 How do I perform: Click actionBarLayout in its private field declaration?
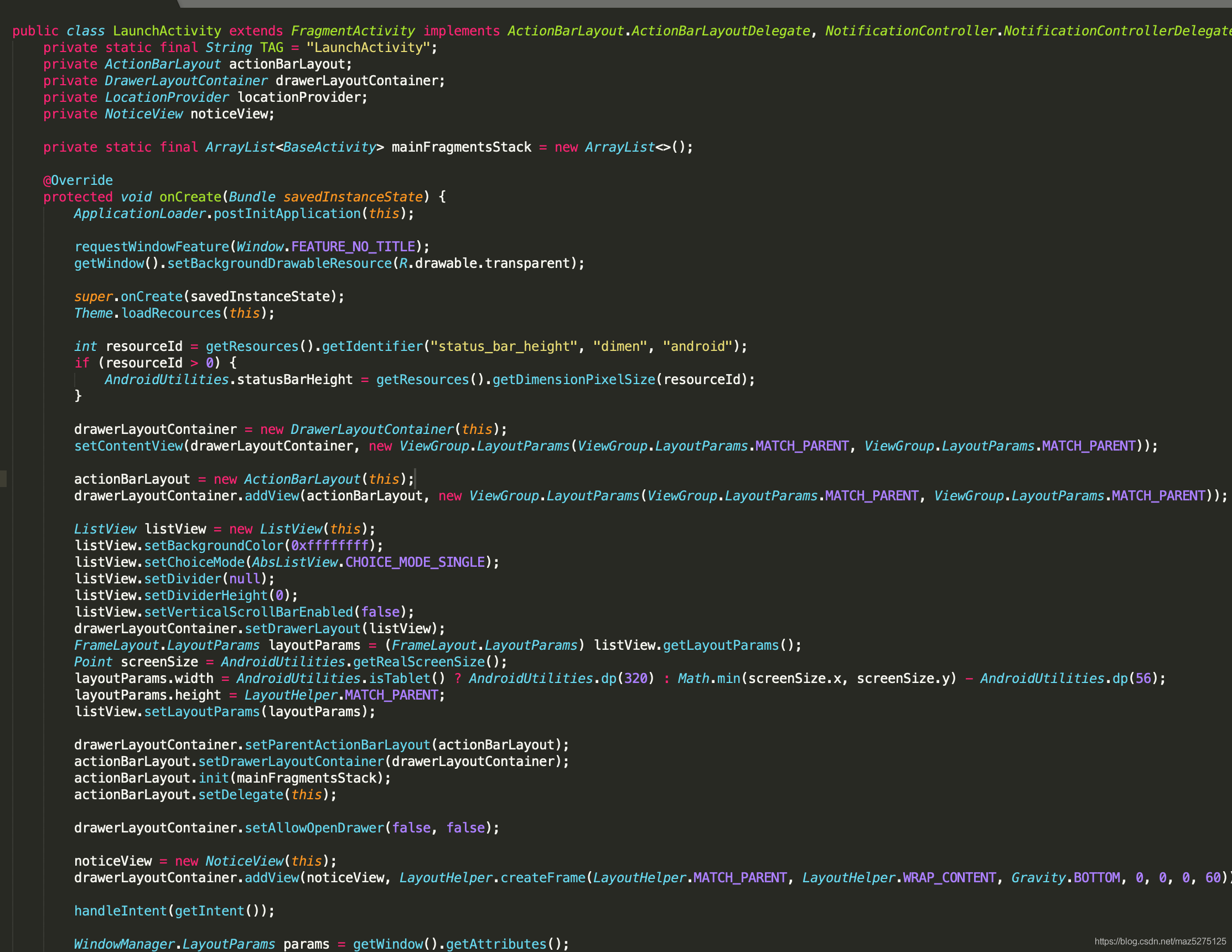tap(287, 64)
